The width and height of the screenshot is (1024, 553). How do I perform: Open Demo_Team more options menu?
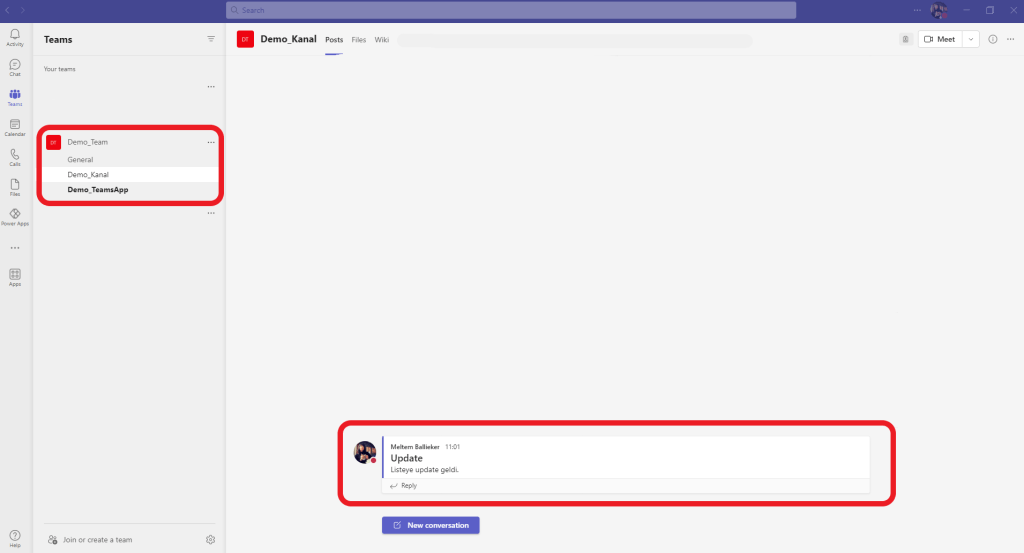pyautogui.click(x=211, y=142)
